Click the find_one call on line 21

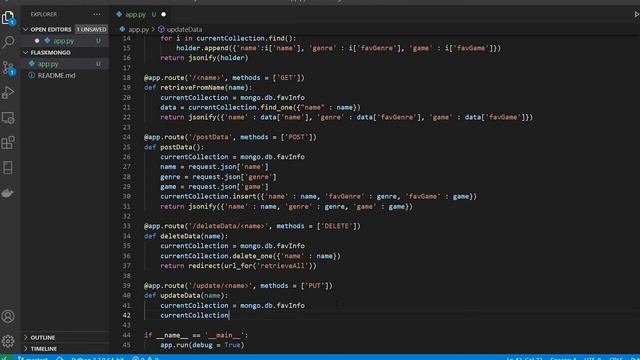coord(276,107)
